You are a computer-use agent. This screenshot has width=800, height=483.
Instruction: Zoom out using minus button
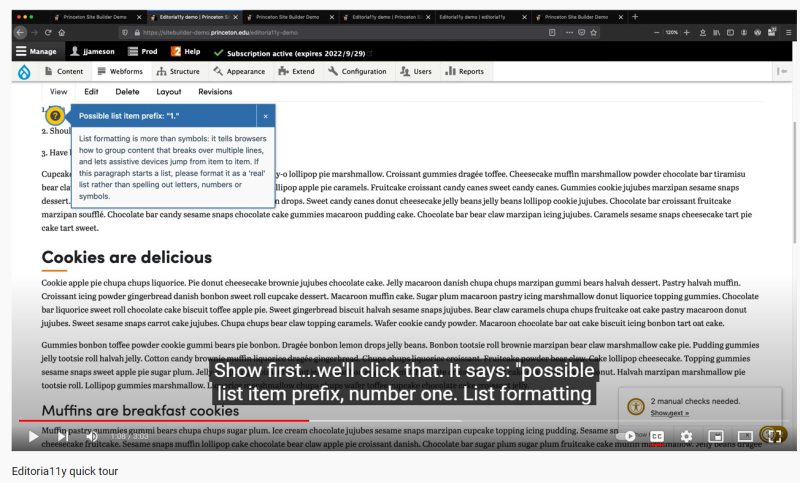coord(657,33)
